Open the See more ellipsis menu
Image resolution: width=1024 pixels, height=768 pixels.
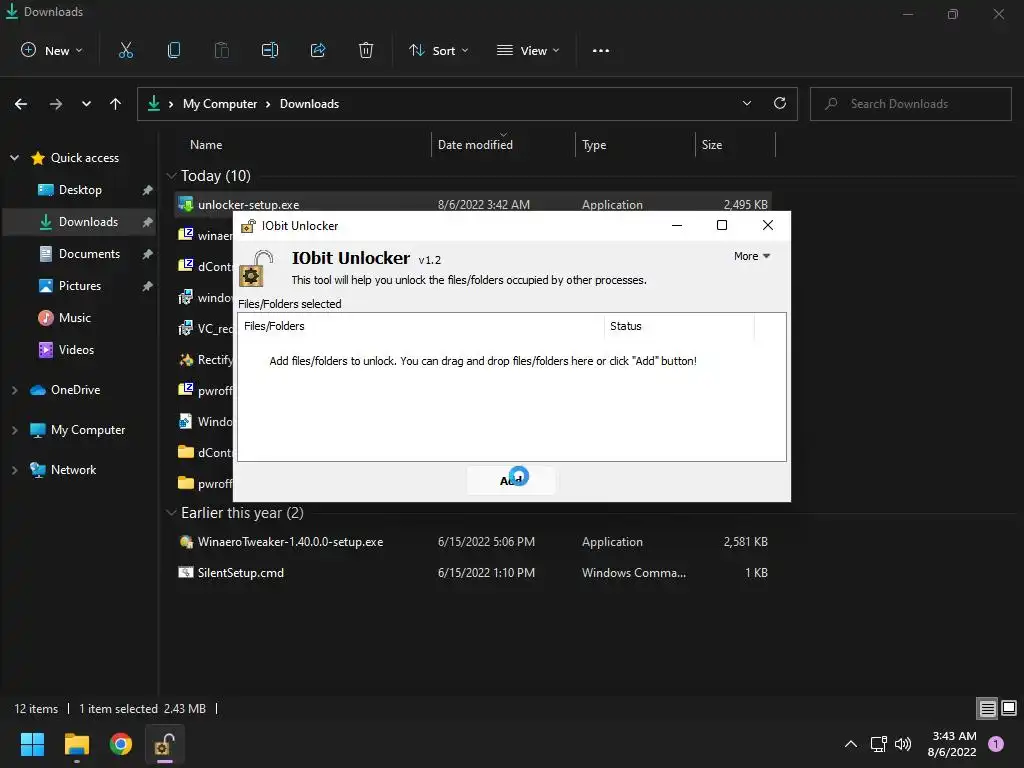(x=601, y=50)
